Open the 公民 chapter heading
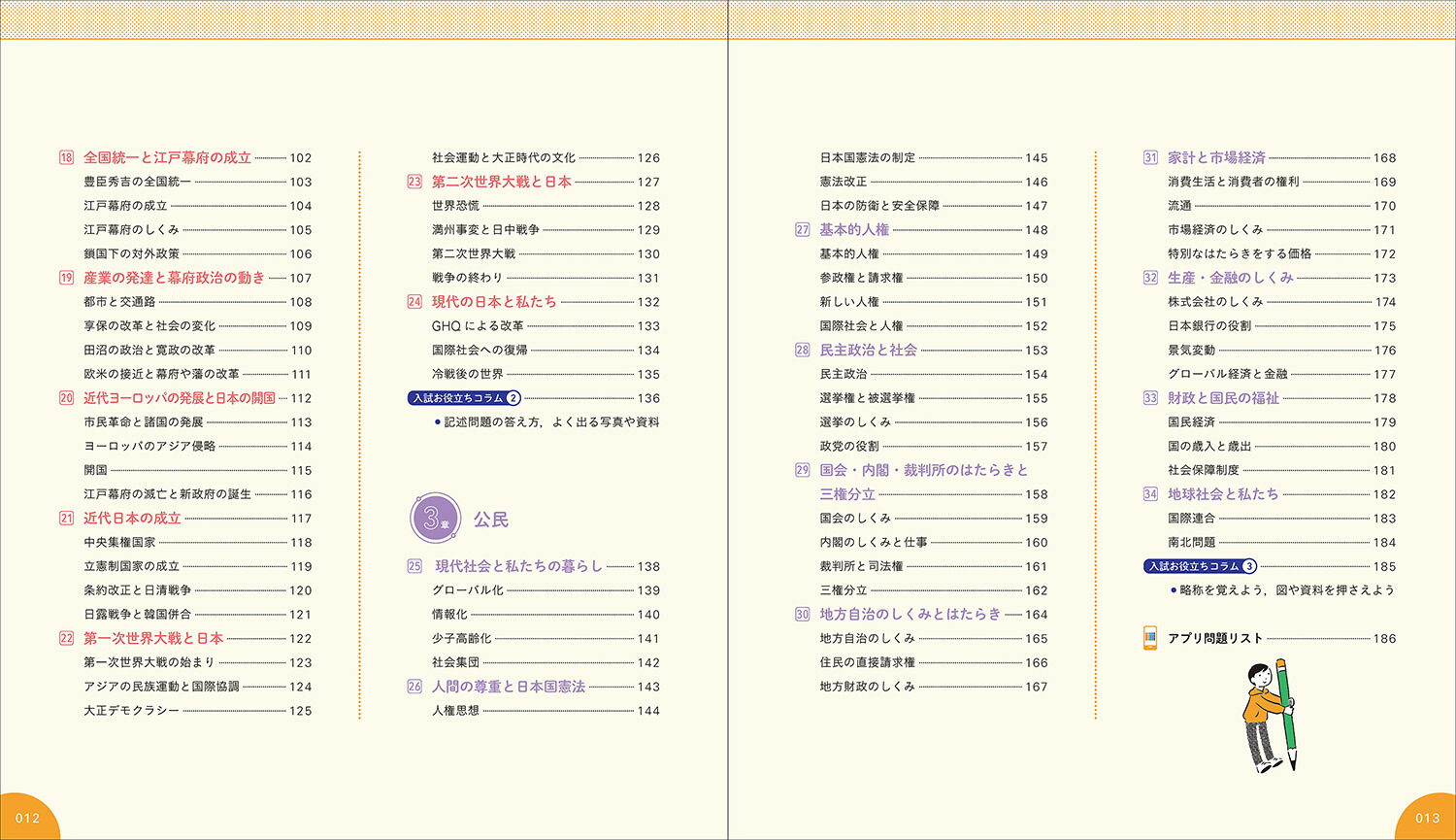 491,518
